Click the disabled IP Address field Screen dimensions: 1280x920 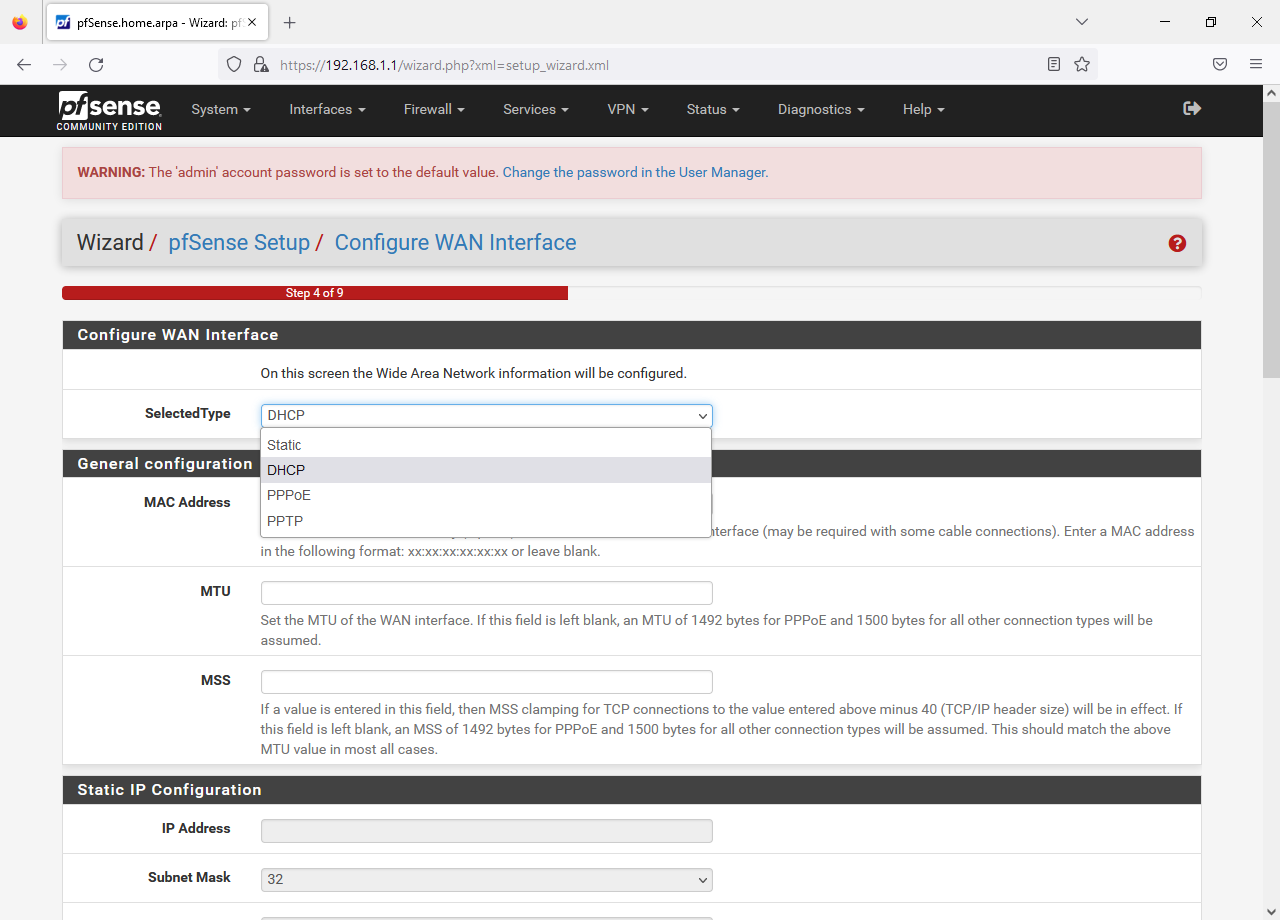[x=486, y=830]
